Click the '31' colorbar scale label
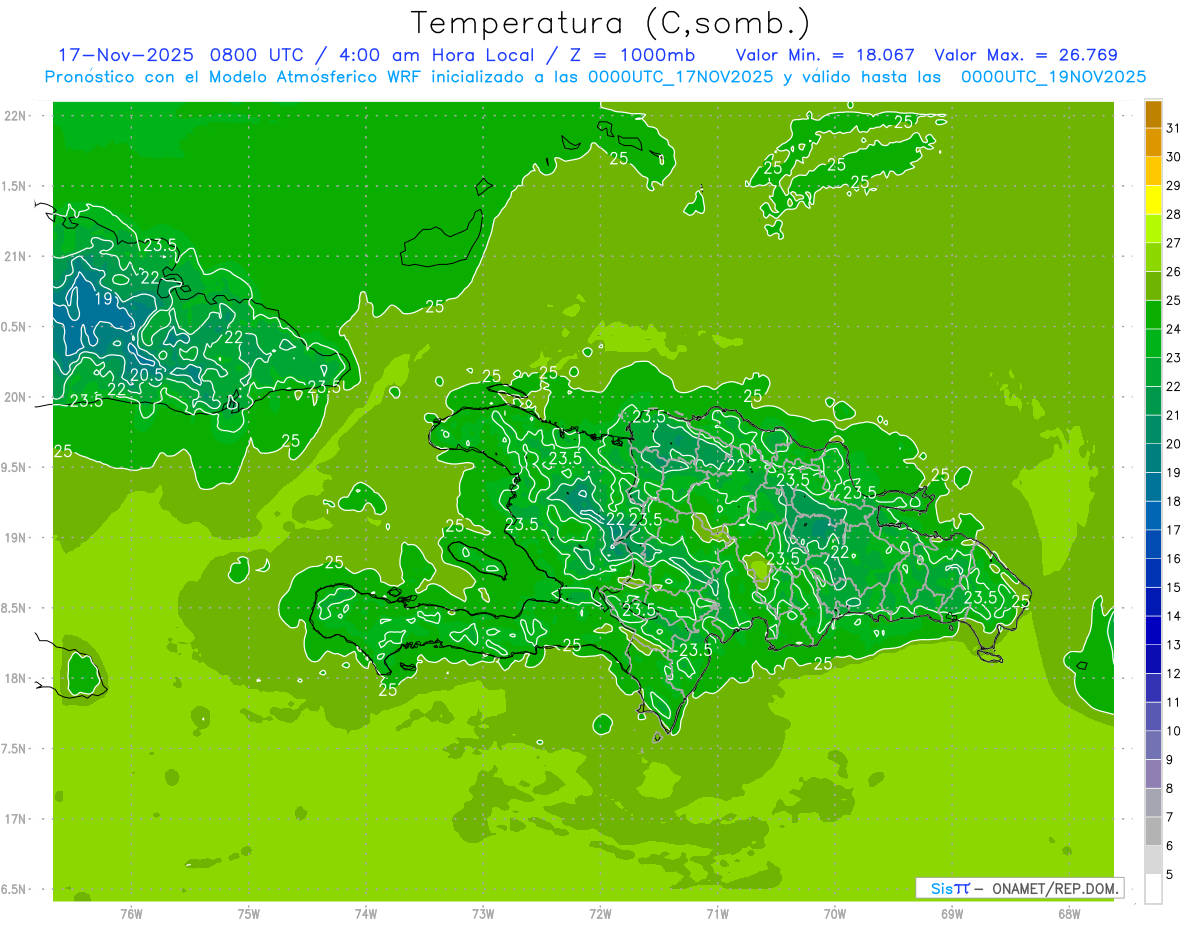This screenshot has height=927, width=1200. click(1174, 128)
